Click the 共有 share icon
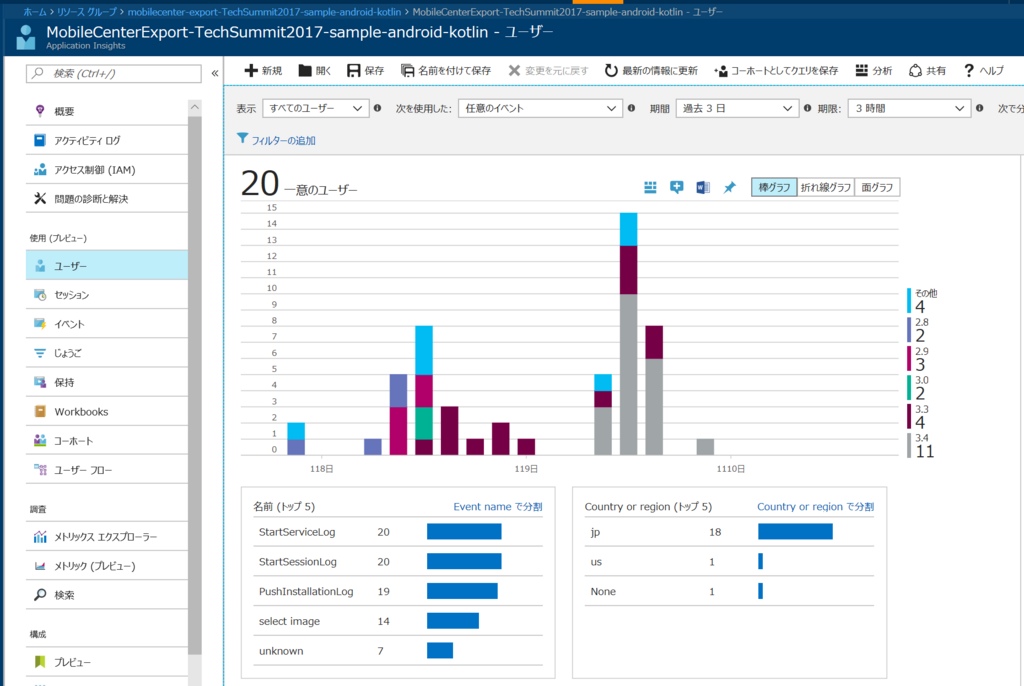The height and width of the screenshot is (686, 1024). coord(916,71)
